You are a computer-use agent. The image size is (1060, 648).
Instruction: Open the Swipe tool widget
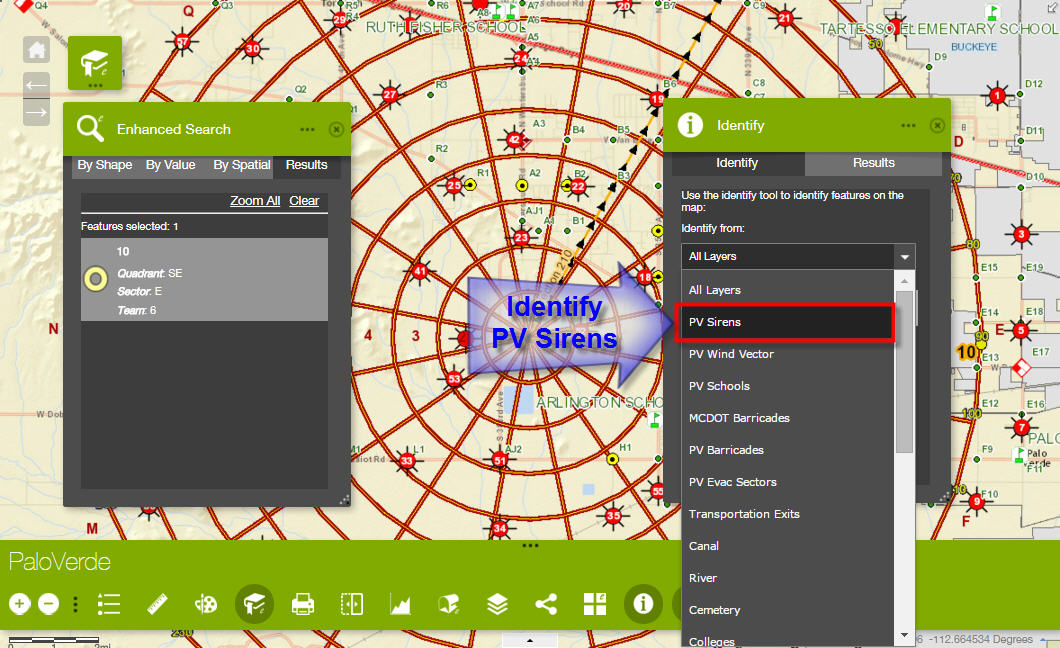[352, 603]
